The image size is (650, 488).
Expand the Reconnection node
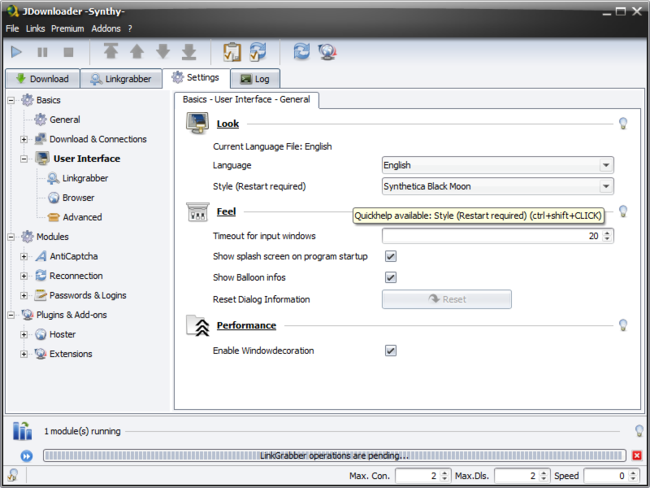tap(24, 276)
